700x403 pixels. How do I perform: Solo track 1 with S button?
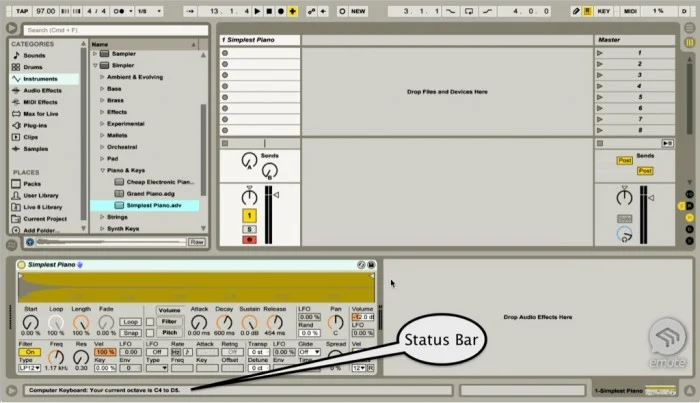250,229
